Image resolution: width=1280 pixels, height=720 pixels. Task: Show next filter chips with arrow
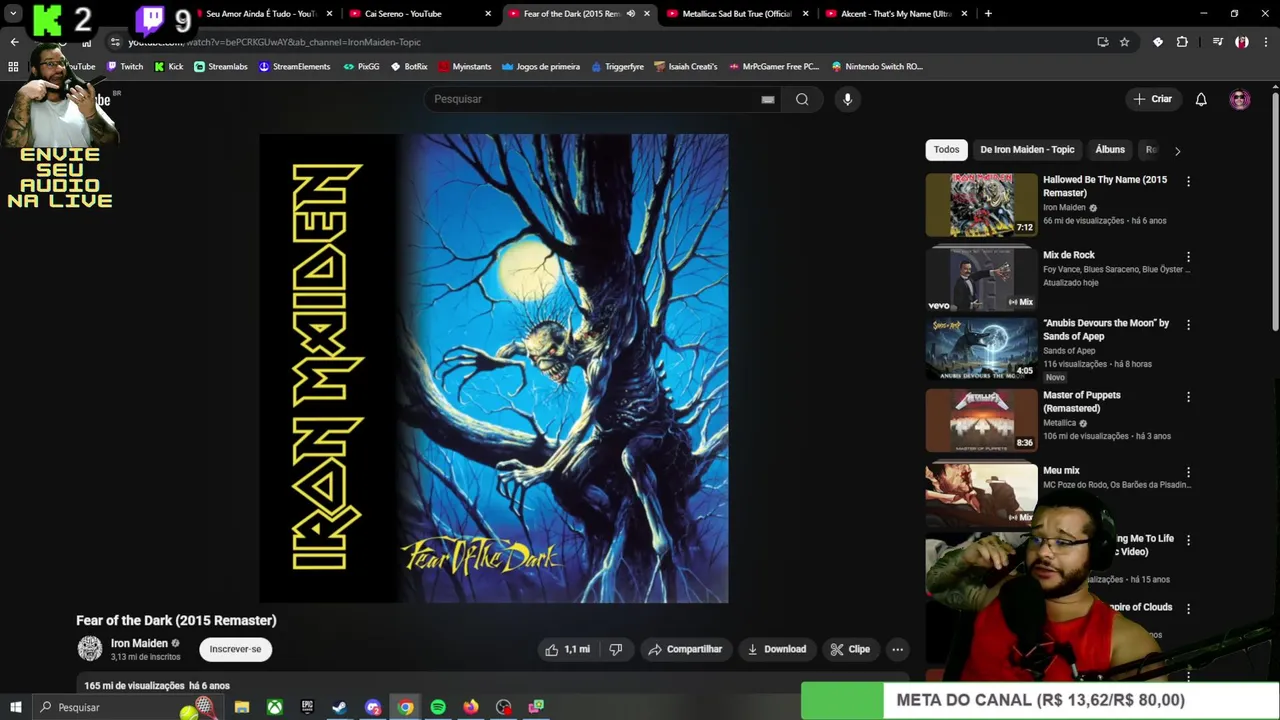(x=1177, y=151)
